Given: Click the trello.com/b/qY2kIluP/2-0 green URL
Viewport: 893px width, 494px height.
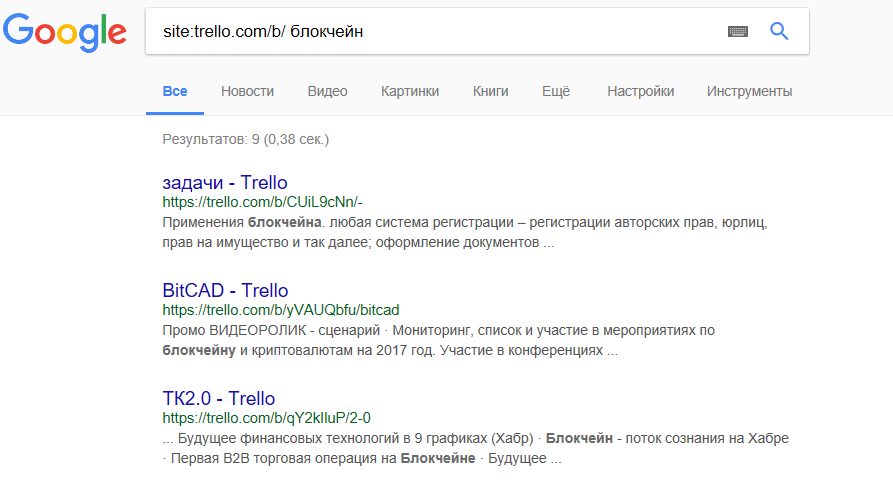Looking at the screenshot, I should 266,417.
